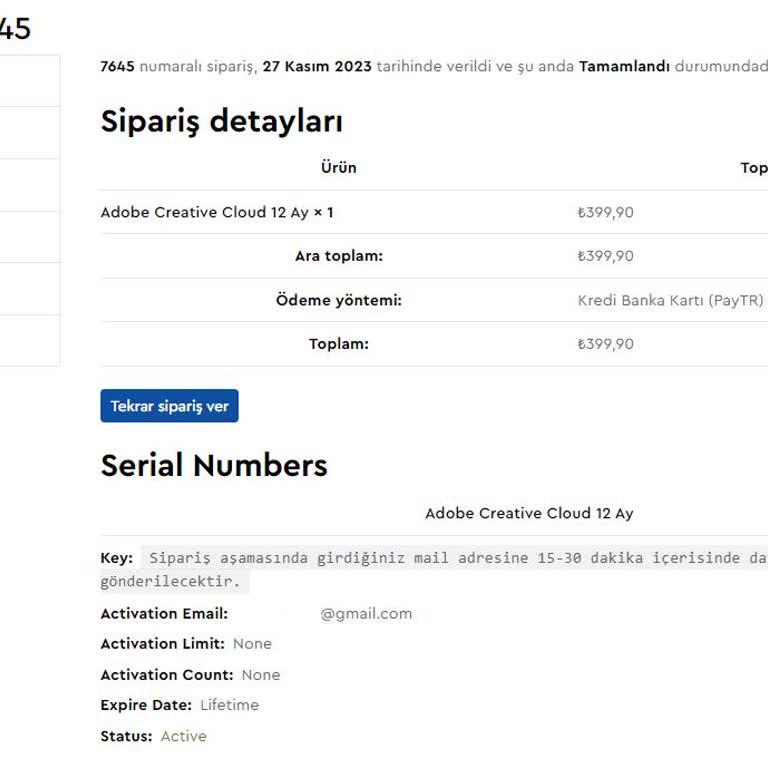Click the order number '7645' in the summary
This screenshot has width=768, height=768.
118,66
